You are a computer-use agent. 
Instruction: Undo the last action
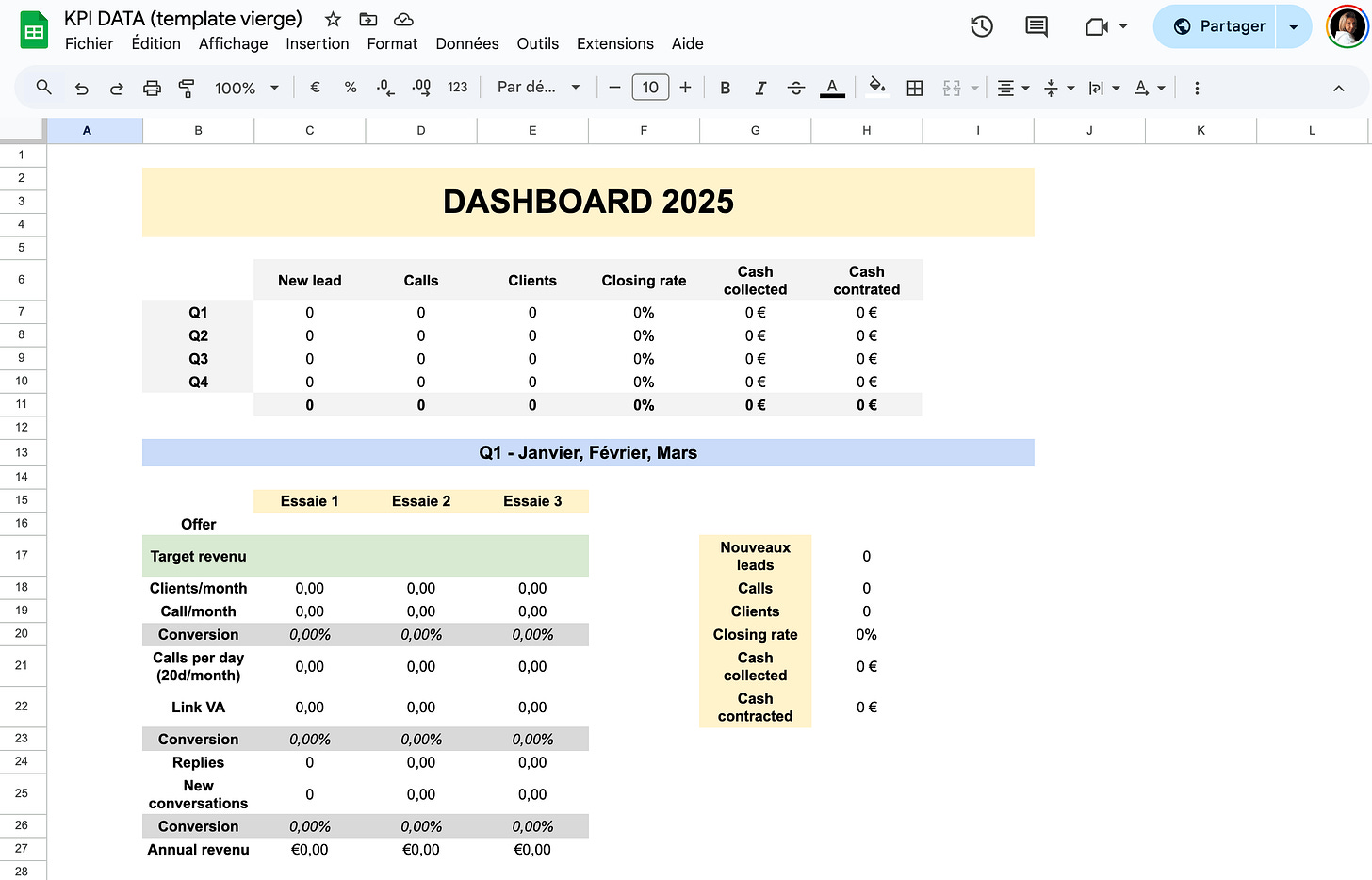tap(82, 88)
